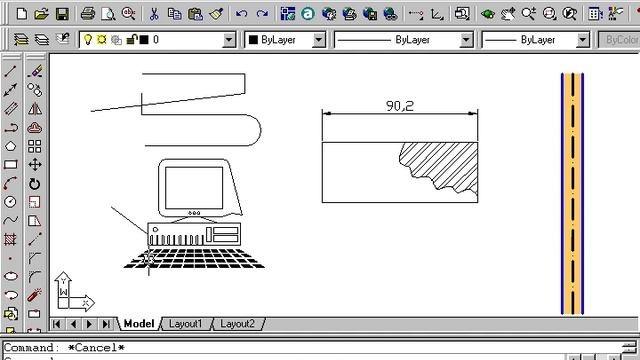Select the Polygon draw tool

(x=10, y=146)
